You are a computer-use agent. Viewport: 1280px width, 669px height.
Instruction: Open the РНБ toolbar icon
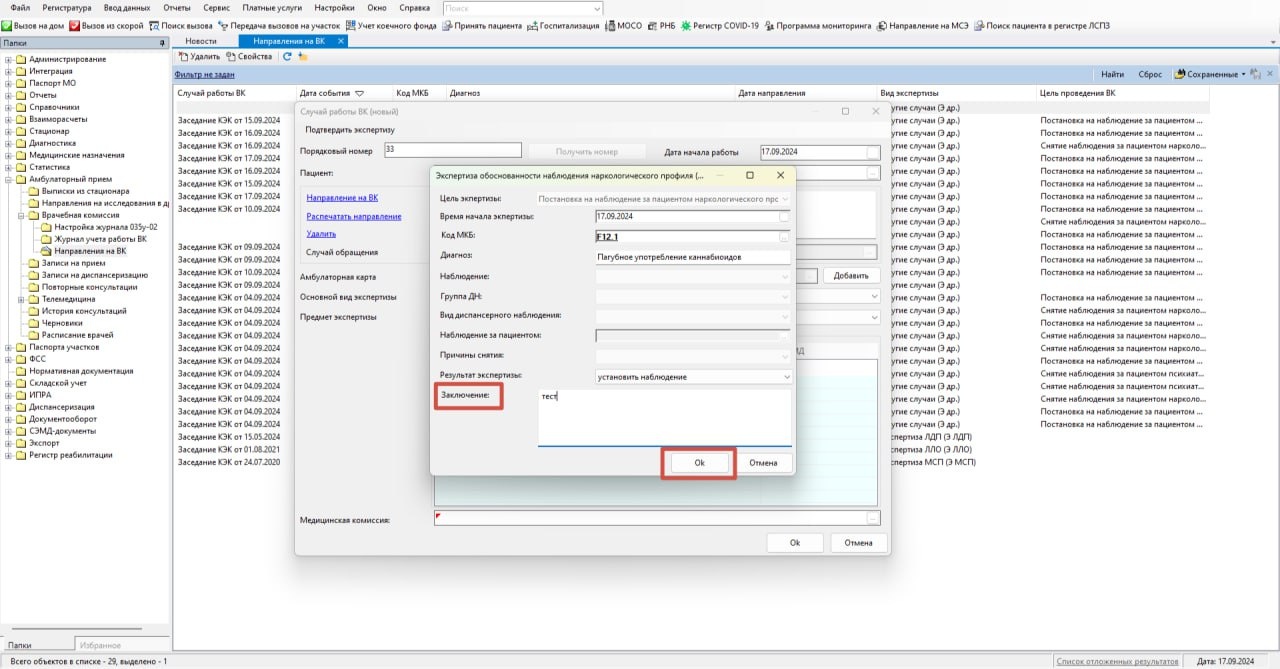653,25
